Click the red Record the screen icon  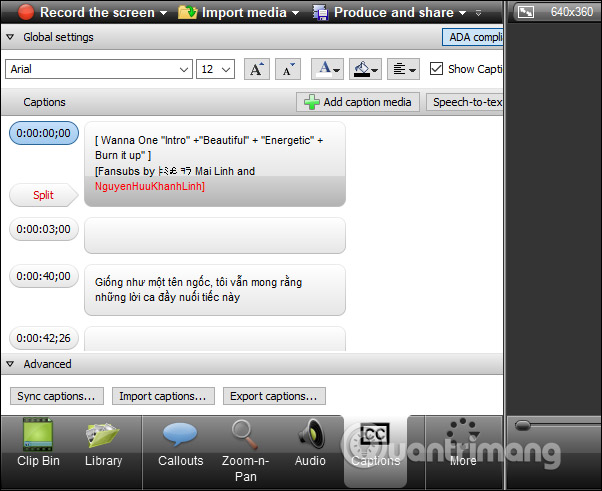click(x=26, y=12)
